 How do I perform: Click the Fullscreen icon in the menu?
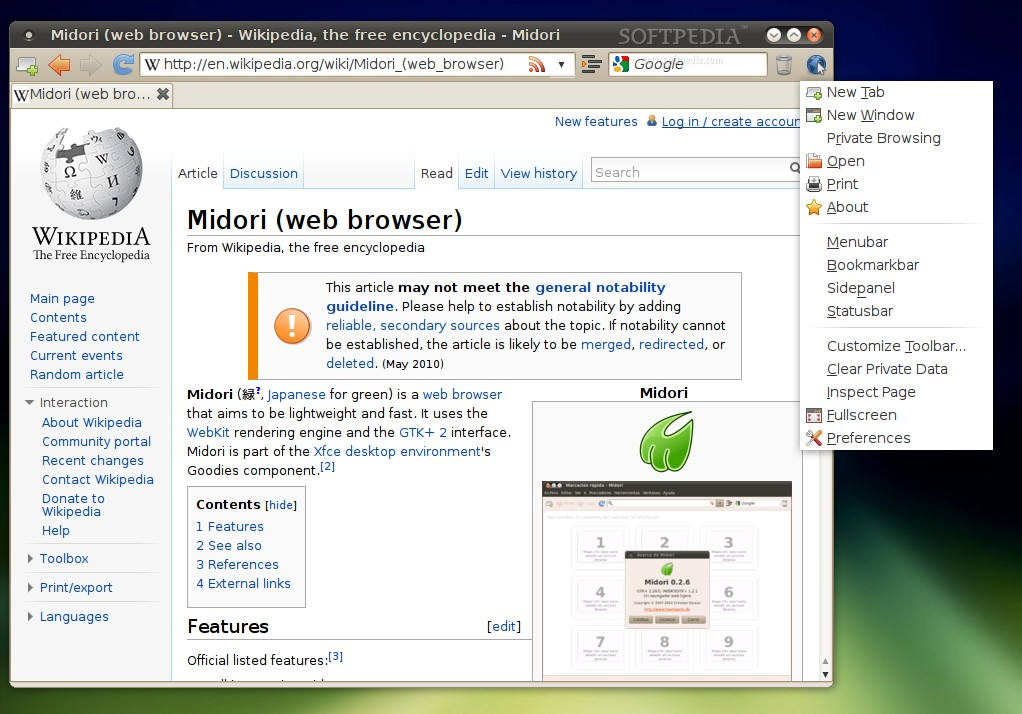[x=814, y=415]
